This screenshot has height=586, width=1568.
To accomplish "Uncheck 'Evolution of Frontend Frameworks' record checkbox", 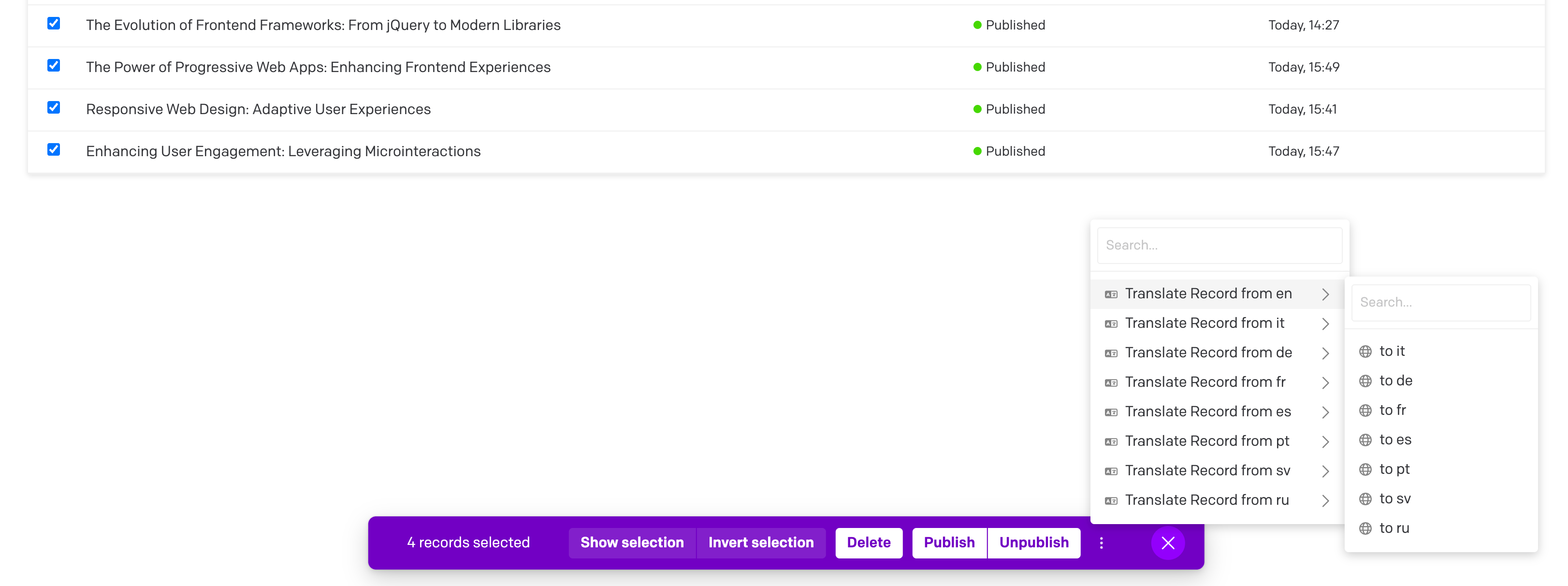I will [x=54, y=24].
